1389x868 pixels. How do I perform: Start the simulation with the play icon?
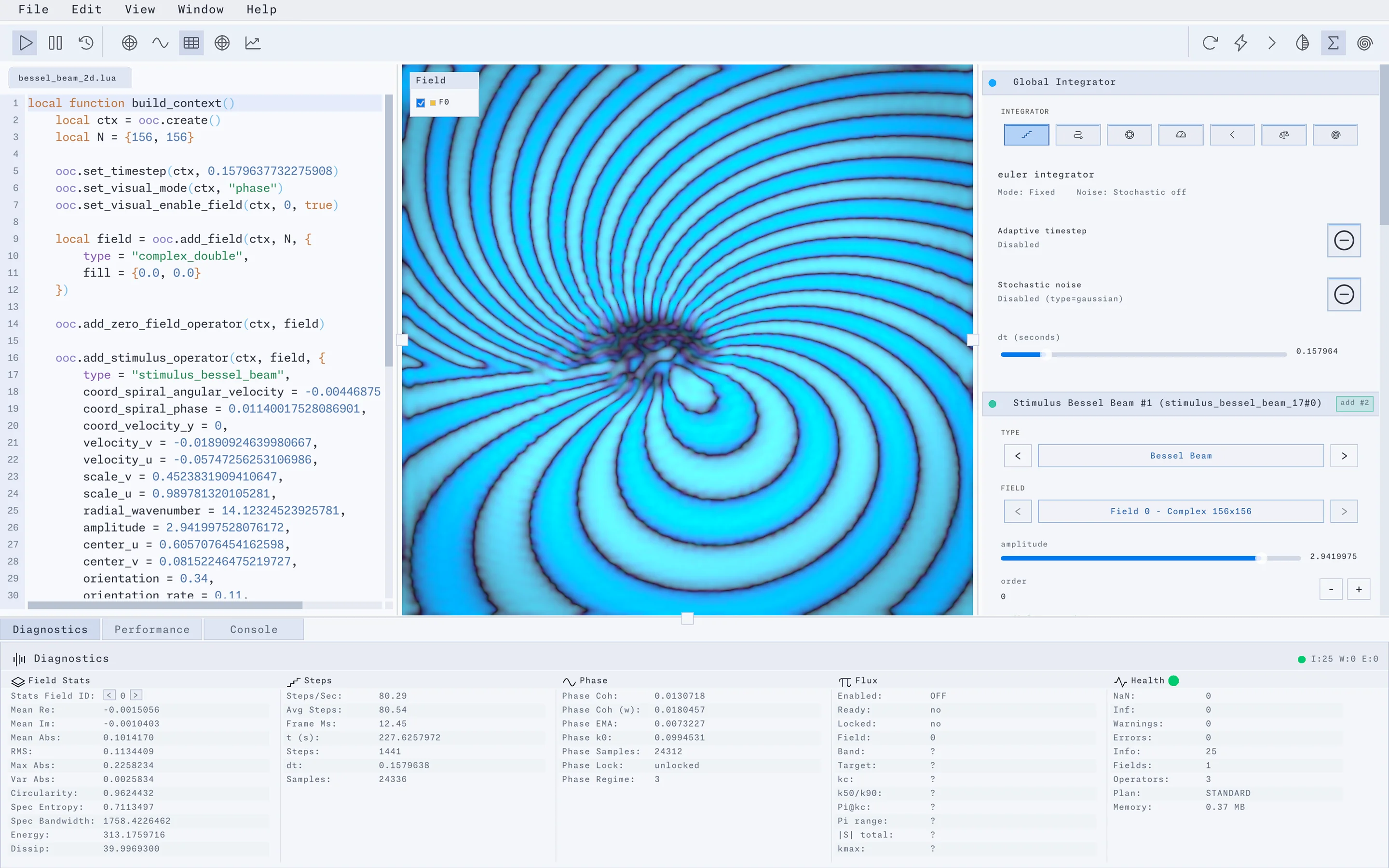tap(25, 42)
